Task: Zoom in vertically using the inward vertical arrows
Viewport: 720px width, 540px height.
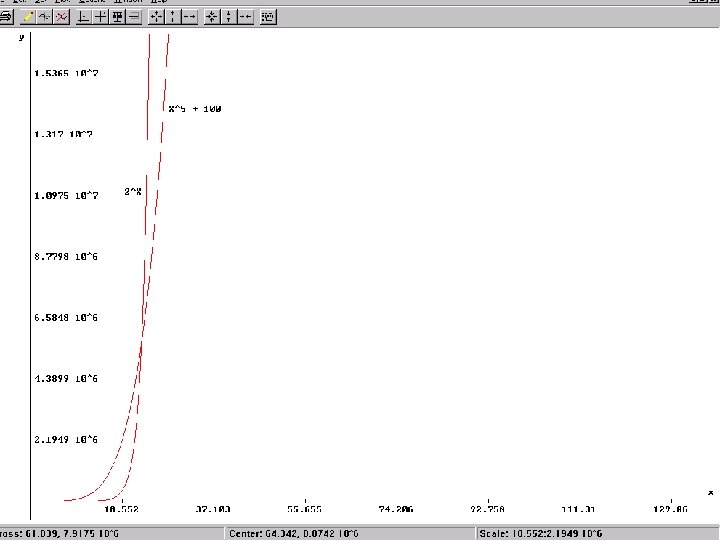Action: pyautogui.click(x=228, y=17)
